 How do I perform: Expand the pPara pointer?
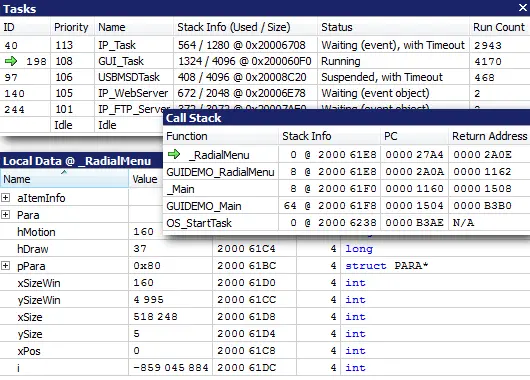[5, 266]
